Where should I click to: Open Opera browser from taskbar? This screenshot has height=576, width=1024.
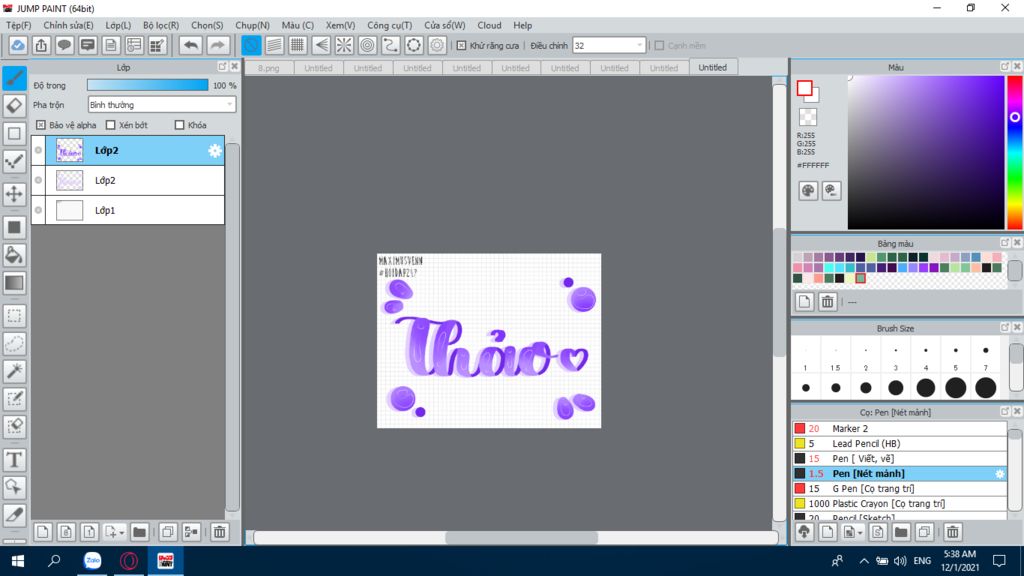tap(129, 561)
